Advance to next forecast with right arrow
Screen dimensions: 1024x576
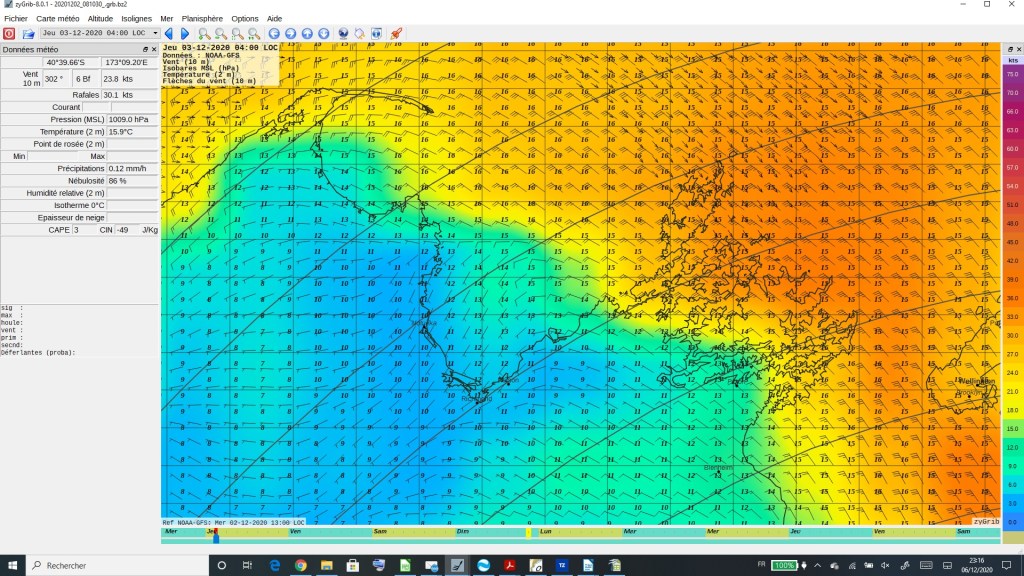(184, 33)
